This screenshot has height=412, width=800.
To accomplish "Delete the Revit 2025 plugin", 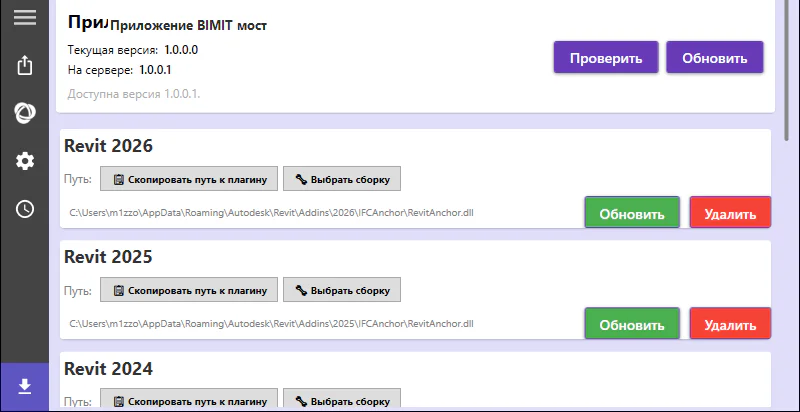I will point(730,324).
